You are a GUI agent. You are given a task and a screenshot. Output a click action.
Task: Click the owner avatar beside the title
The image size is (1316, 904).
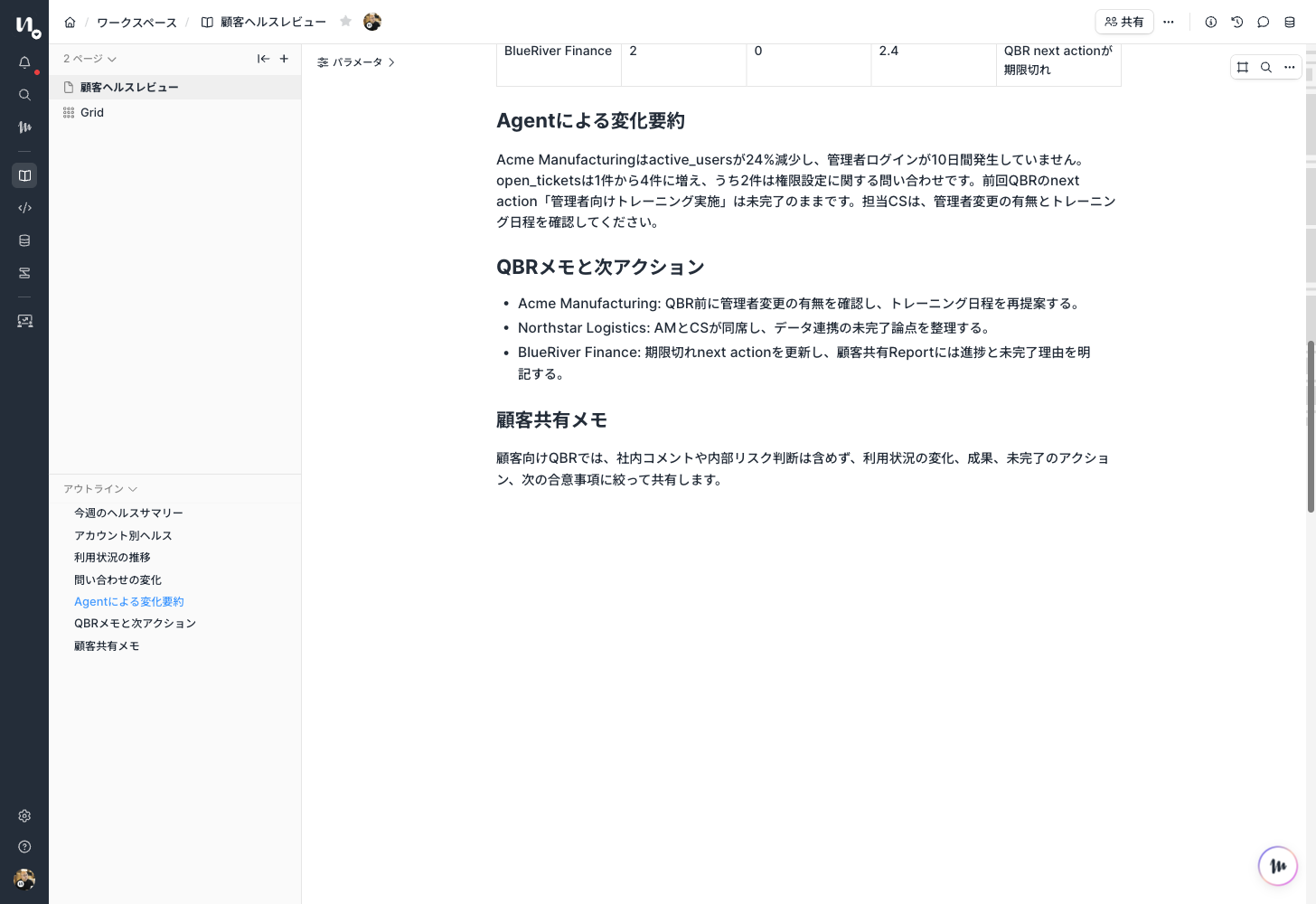pos(371,22)
